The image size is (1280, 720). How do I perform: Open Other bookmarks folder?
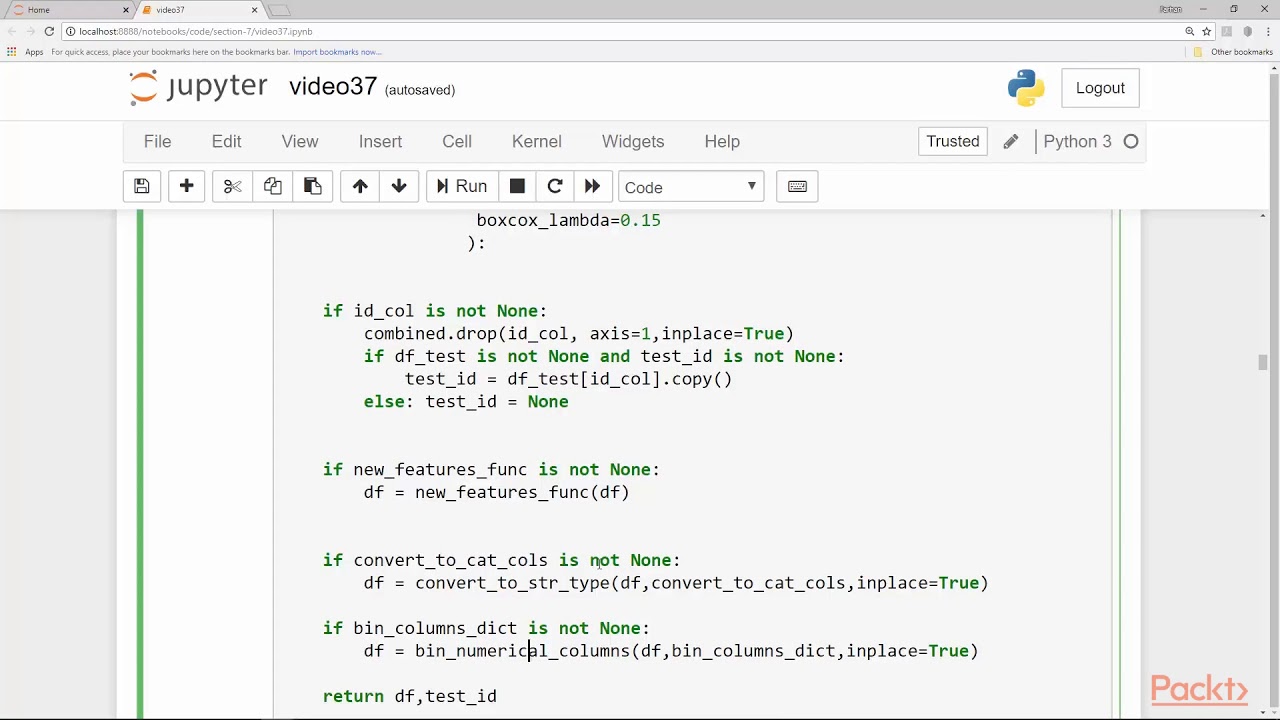tap(1233, 52)
